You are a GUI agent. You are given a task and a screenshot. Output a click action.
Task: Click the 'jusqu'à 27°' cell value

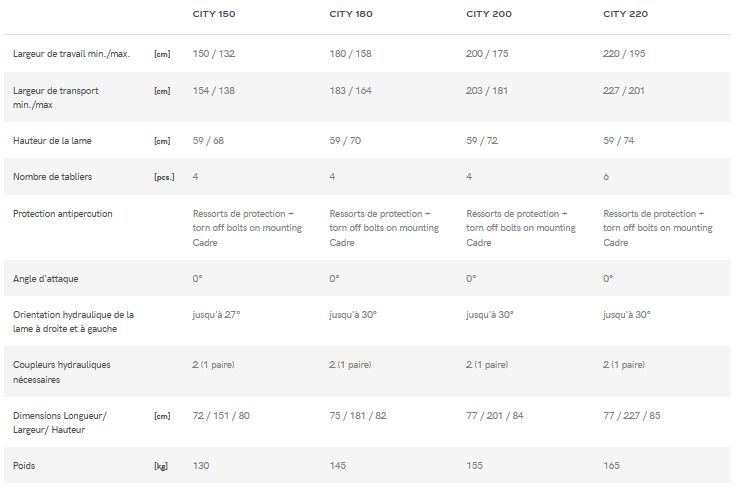point(216,314)
